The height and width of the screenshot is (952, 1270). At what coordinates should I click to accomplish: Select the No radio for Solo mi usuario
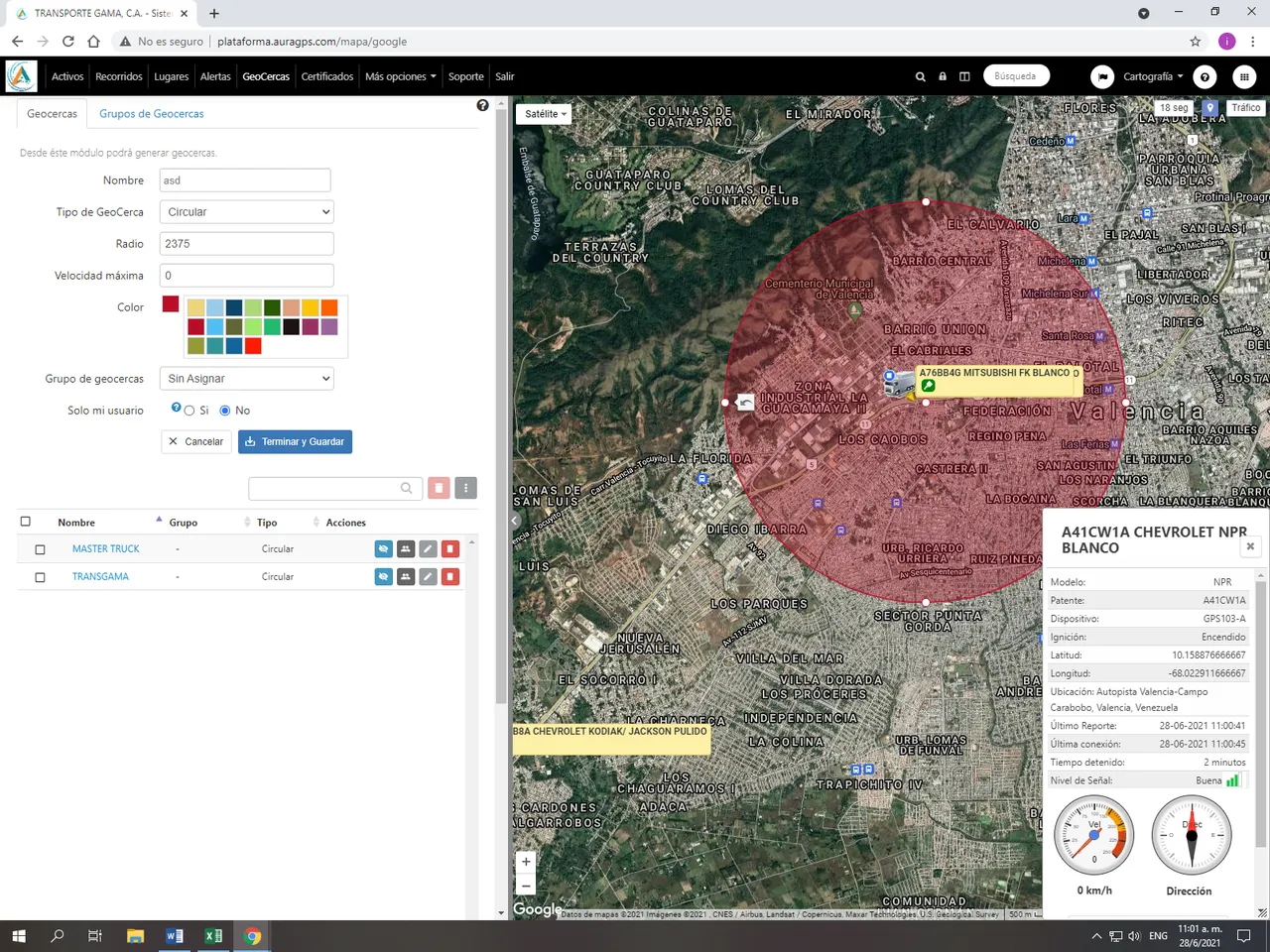tap(225, 411)
